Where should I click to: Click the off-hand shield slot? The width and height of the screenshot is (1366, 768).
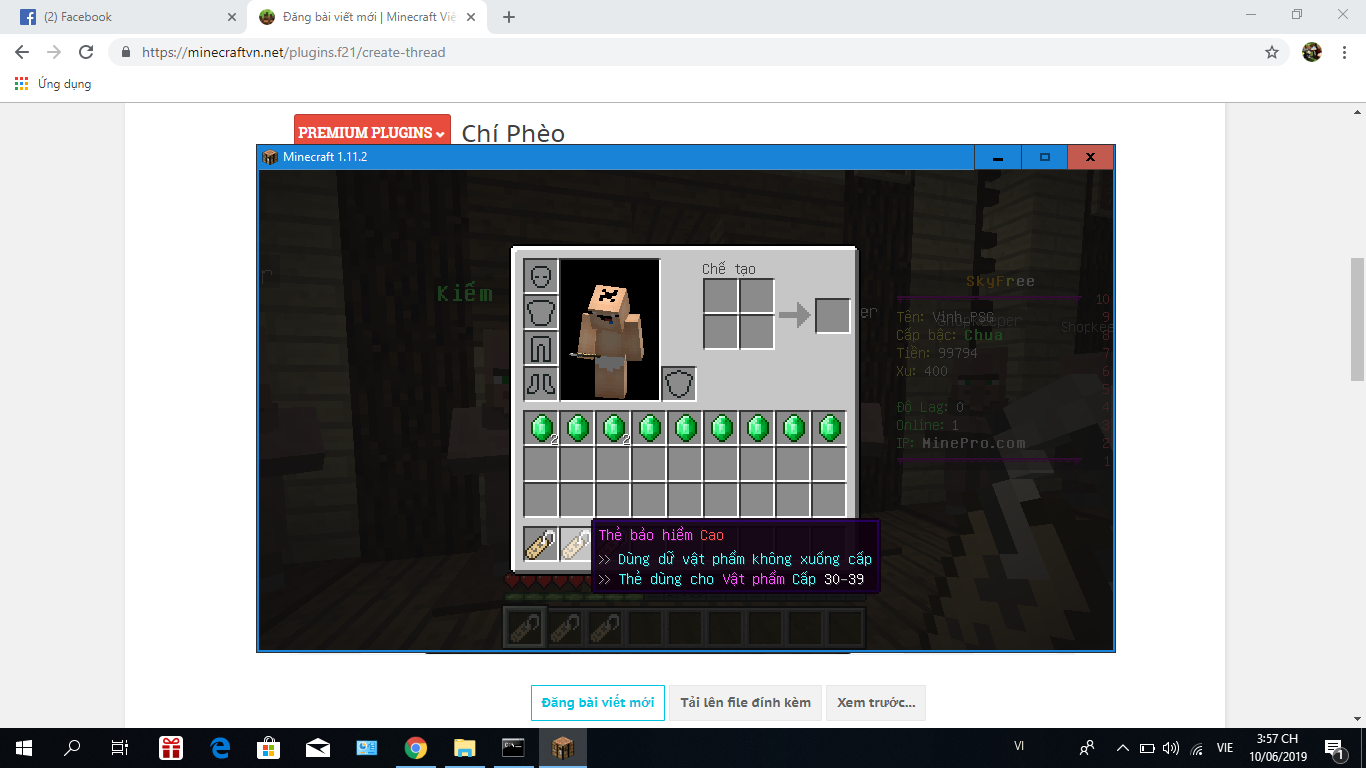(x=679, y=384)
